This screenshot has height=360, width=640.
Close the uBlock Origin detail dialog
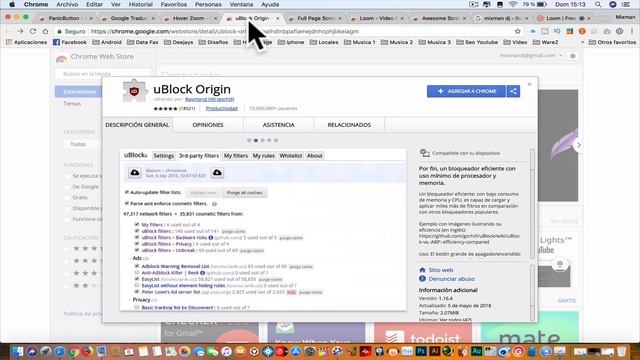(529, 84)
